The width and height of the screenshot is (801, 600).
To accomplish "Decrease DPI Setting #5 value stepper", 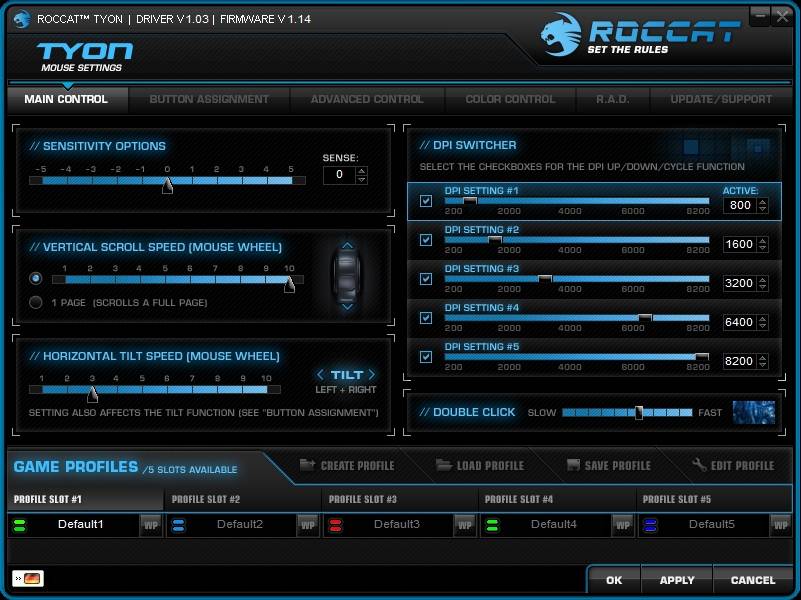I will coord(763,365).
